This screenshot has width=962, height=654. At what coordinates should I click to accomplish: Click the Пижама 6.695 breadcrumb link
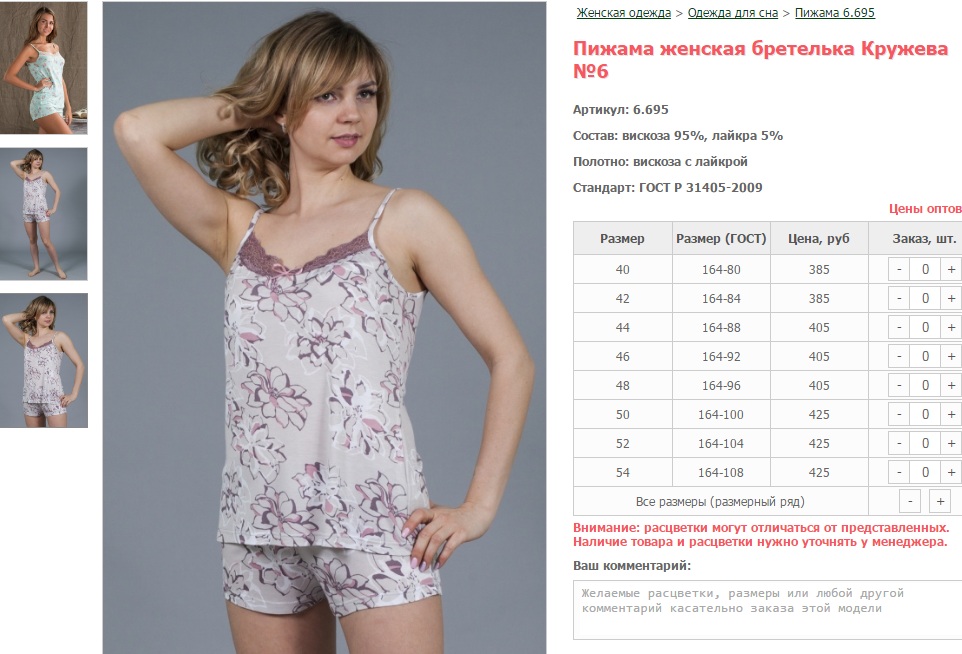coord(834,13)
